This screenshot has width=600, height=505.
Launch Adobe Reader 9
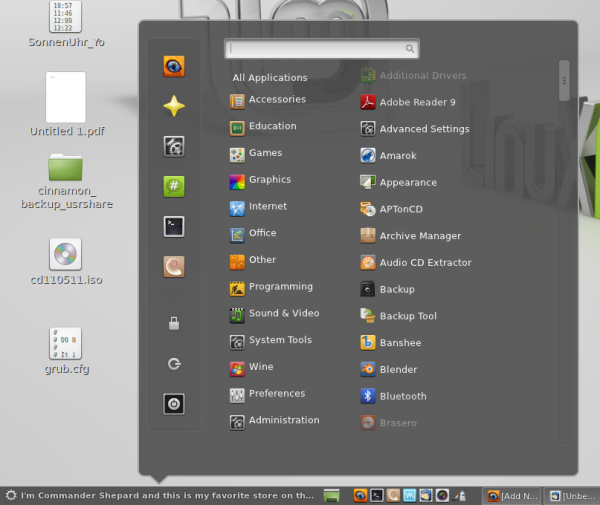click(x=408, y=102)
